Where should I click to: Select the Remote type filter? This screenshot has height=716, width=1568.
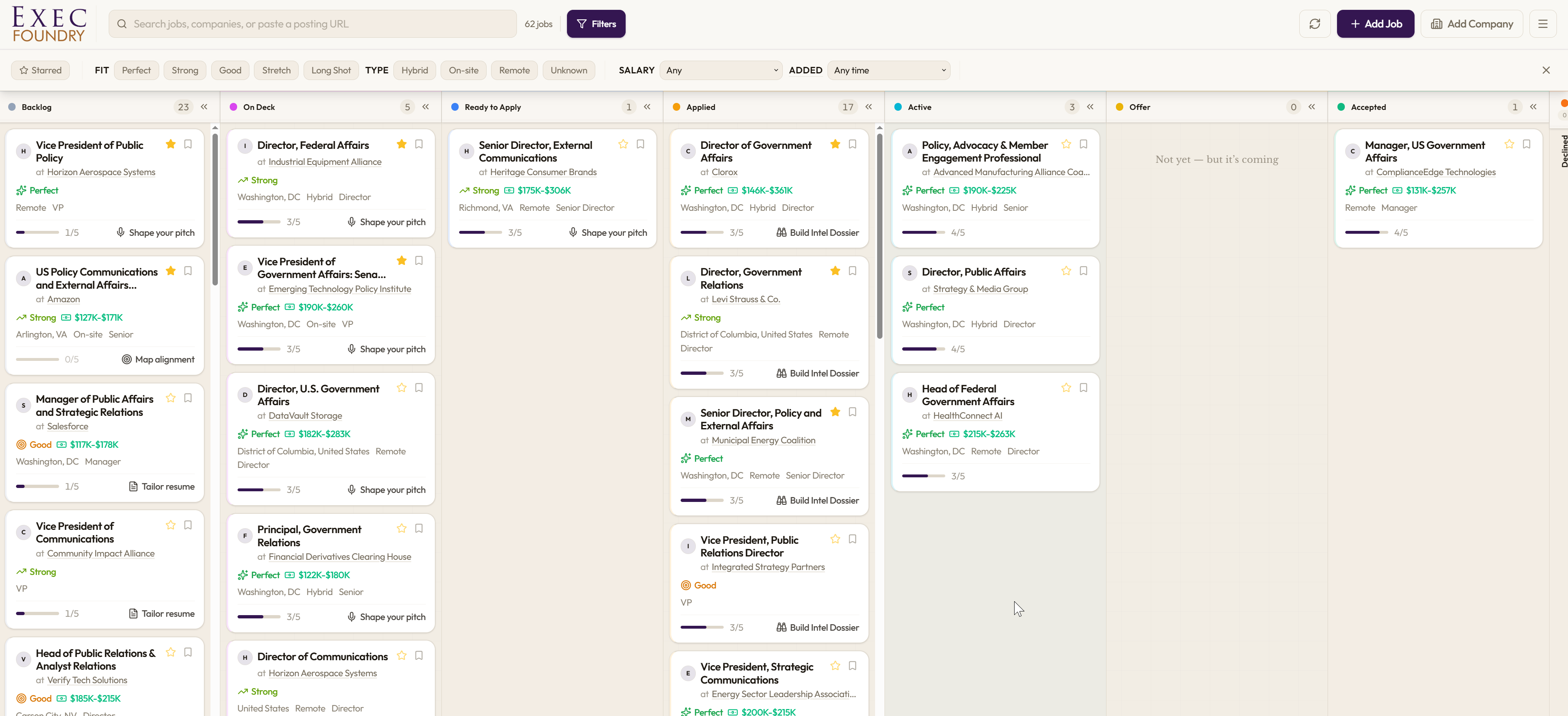[x=514, y=70]
